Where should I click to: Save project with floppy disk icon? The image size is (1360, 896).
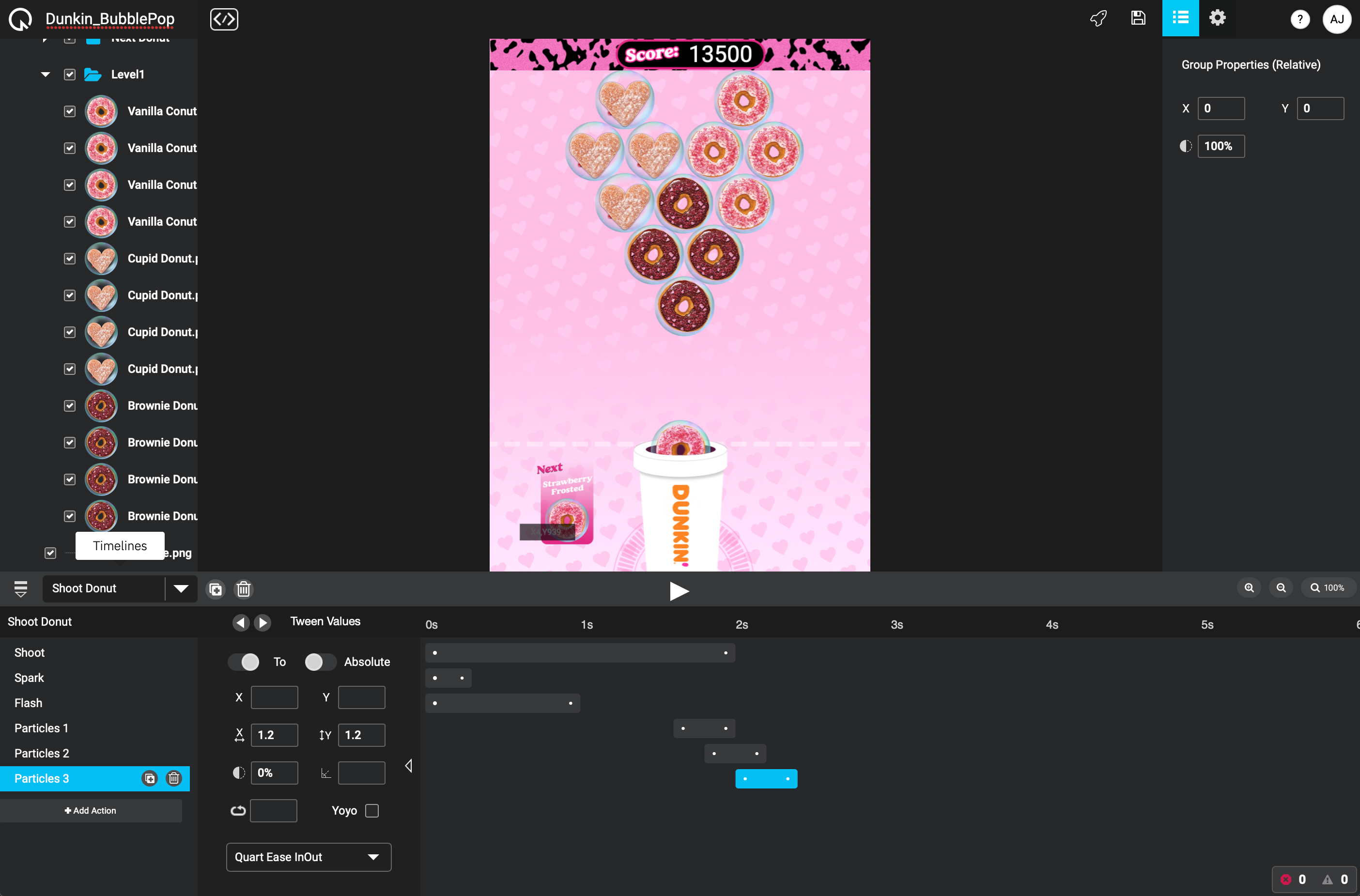1138,18
